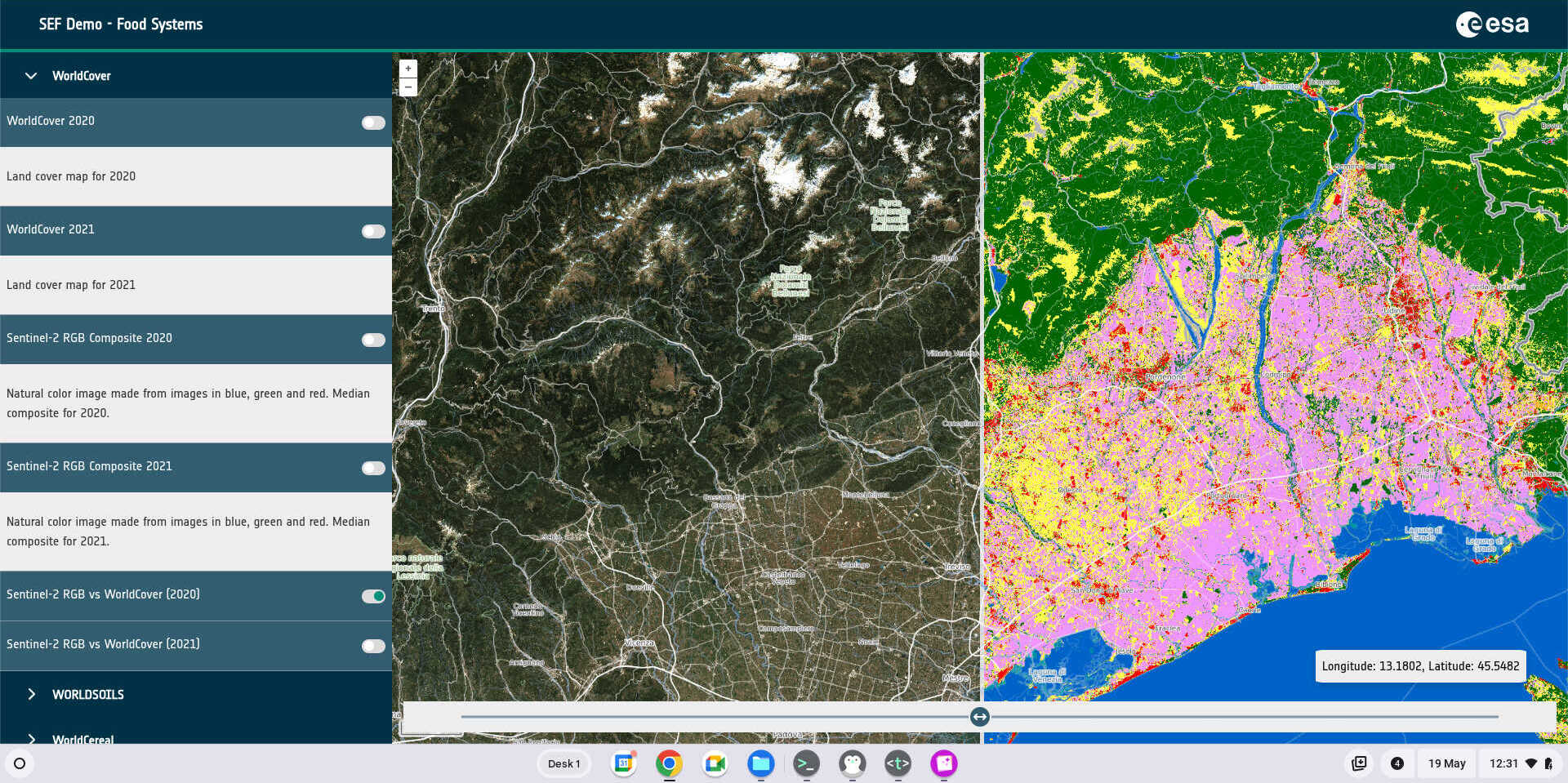This screenshot has width=1568, height=783.
Task: Enable the WorldCover 2020 layer toggle
Action: click(x=373, y=122)
